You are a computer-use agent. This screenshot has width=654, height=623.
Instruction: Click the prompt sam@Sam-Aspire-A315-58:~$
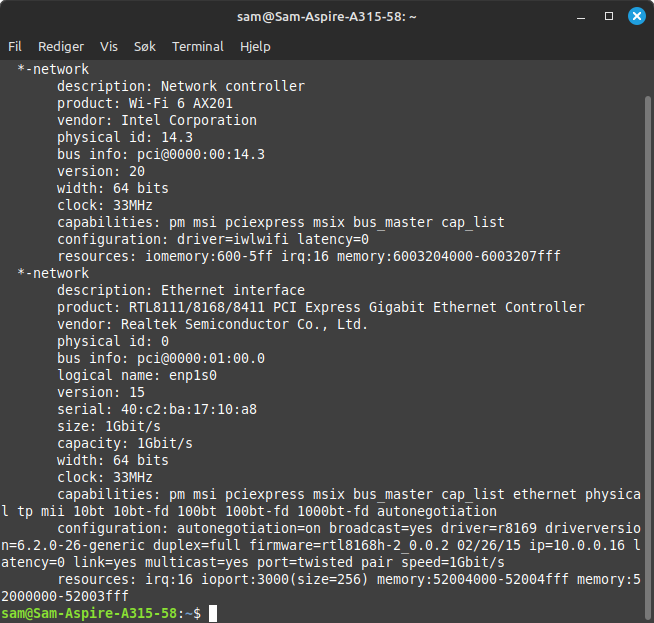(101, 613)
